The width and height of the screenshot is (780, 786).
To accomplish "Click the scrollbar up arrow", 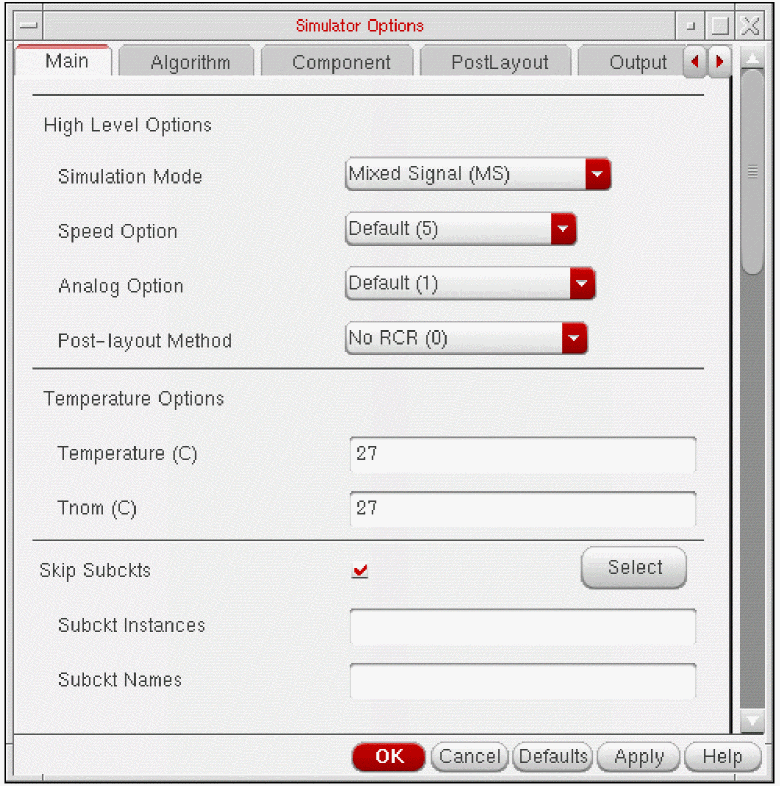I will [x=752, y=59].
